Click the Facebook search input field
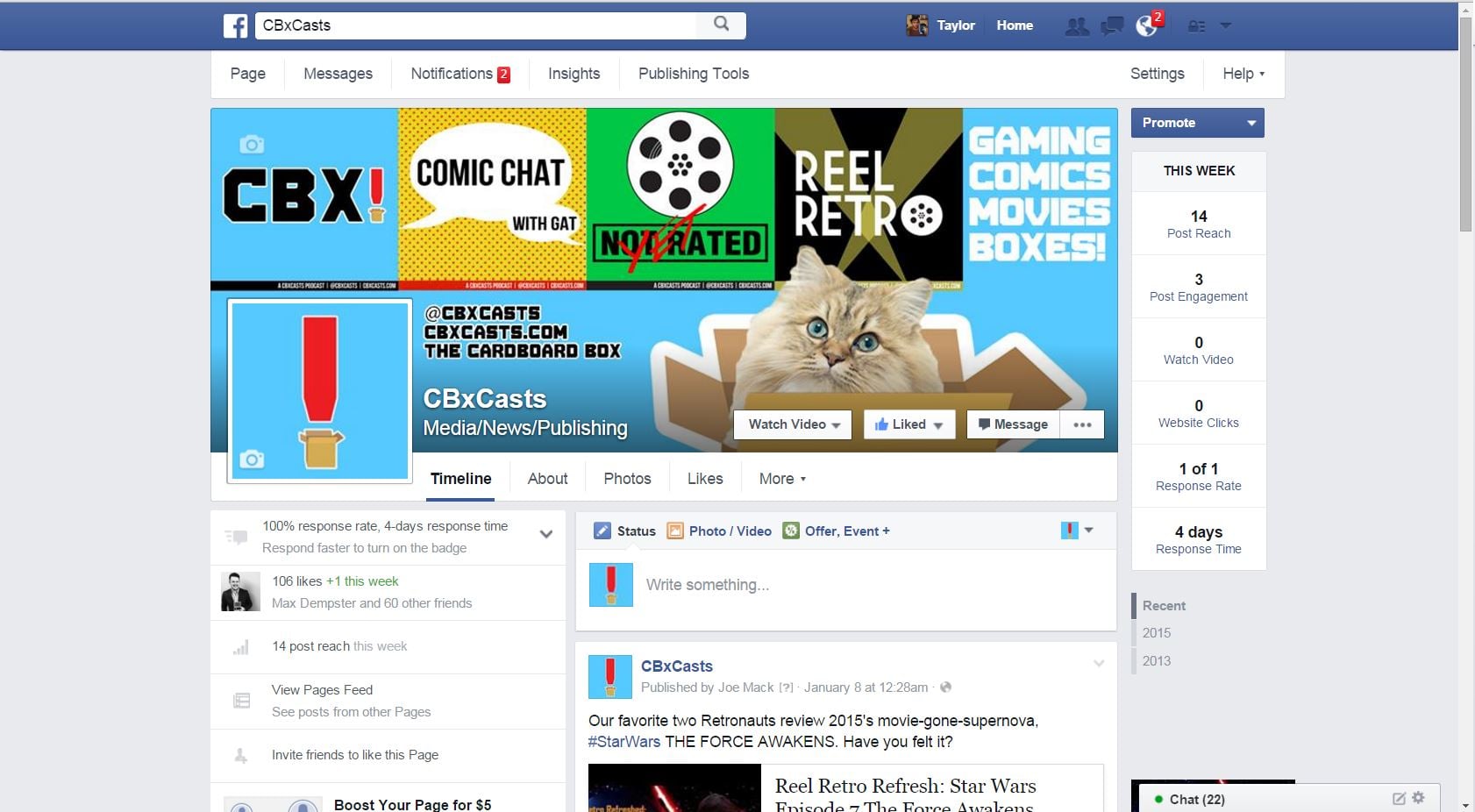 (476, 25)
